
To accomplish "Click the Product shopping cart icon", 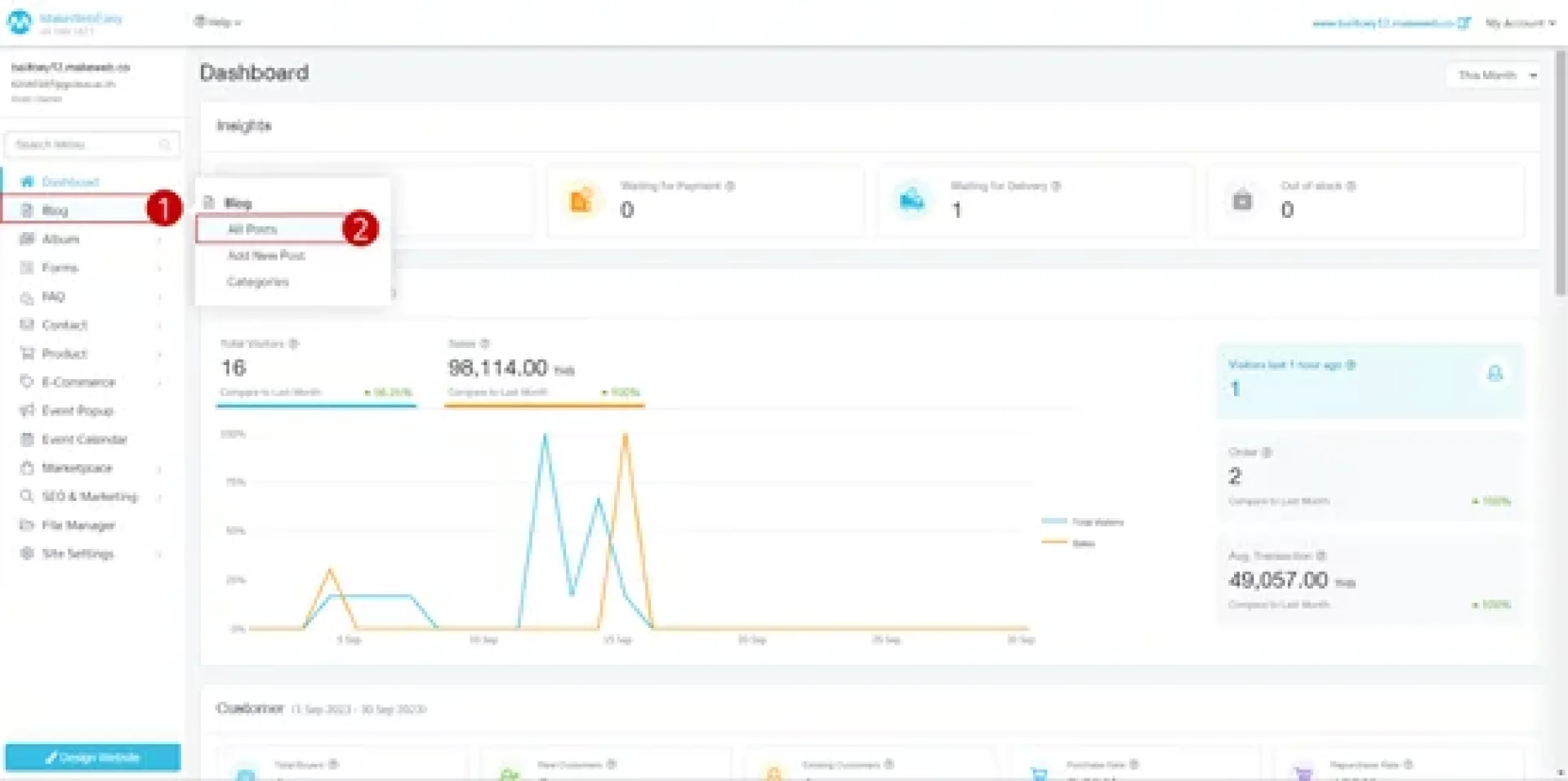I will pos(27,354).
